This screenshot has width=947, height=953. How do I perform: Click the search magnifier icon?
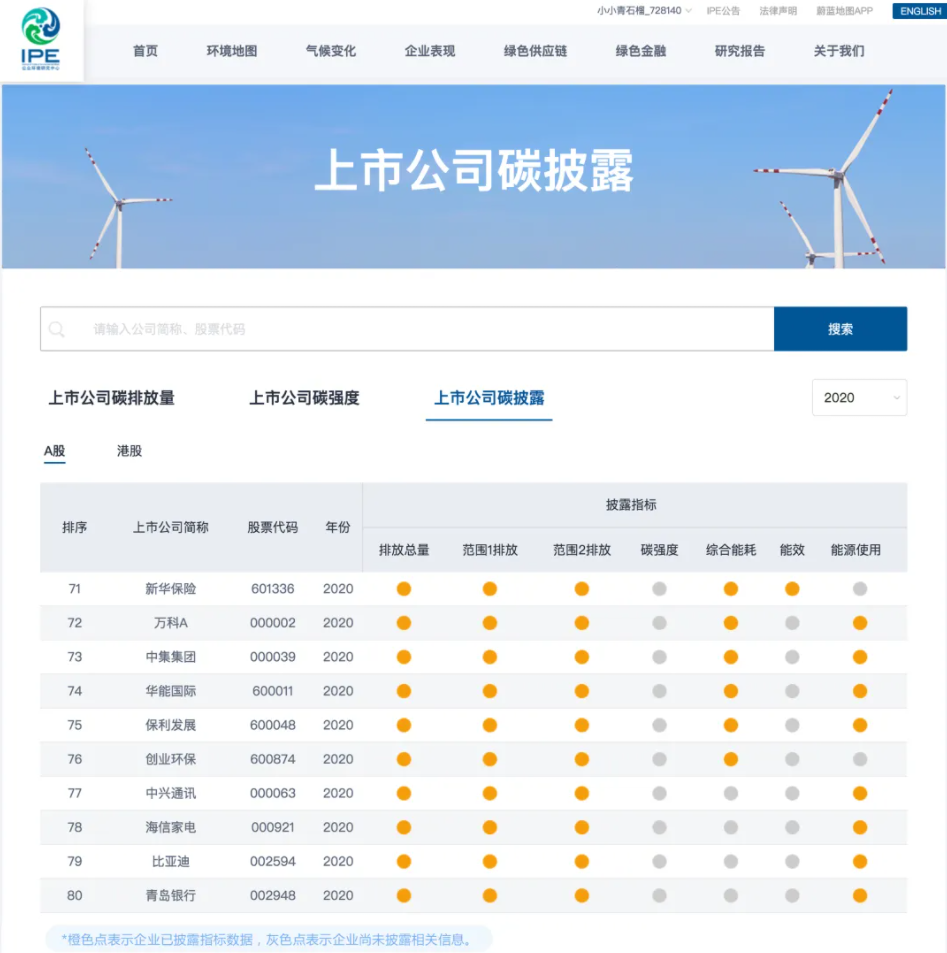pyautogui.click(x=57, y=329)
